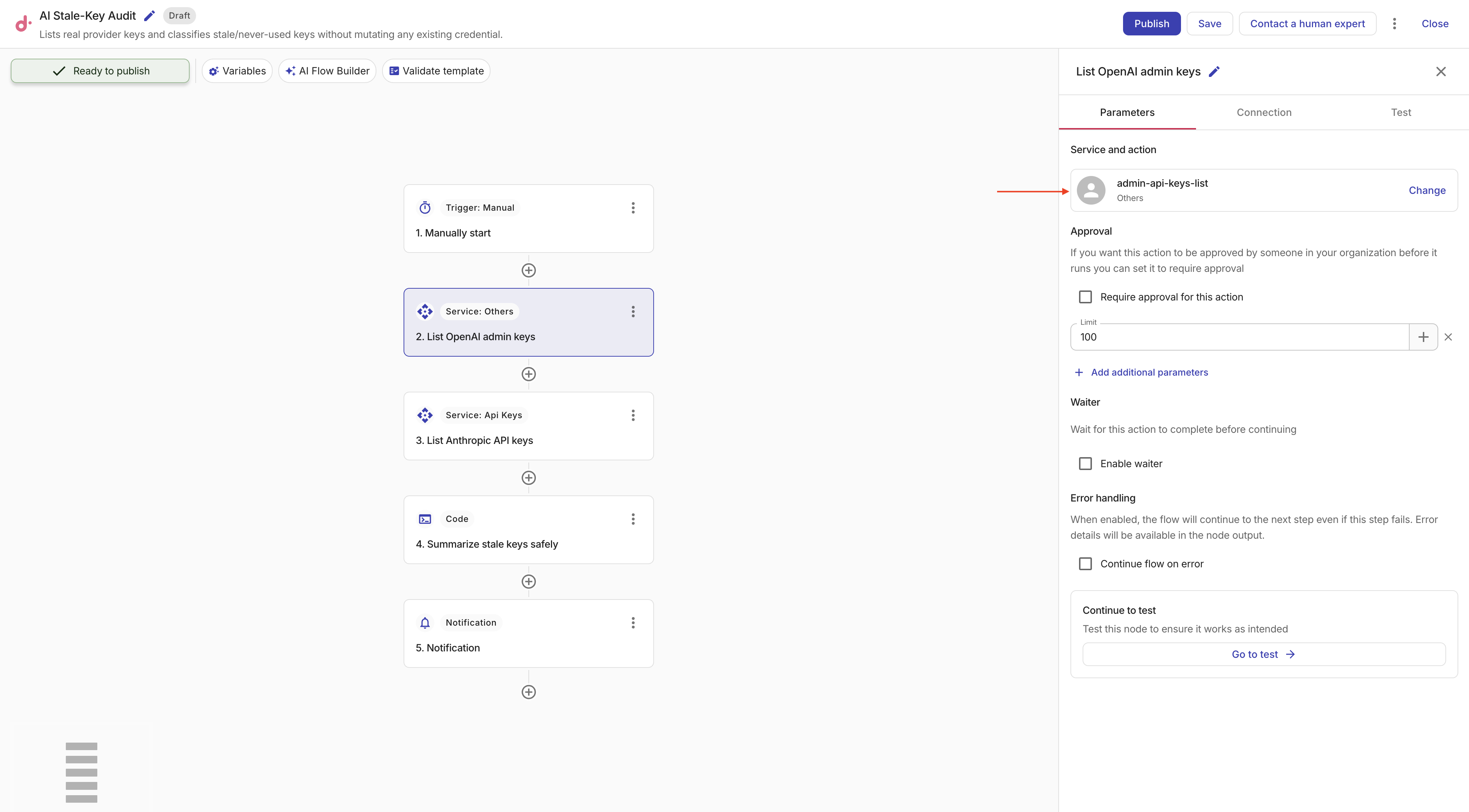Image resolution: width=1469 pixels, height=812 pixels.
Task: Click the plus button beside Limit field
Action: pos(1423,337)
